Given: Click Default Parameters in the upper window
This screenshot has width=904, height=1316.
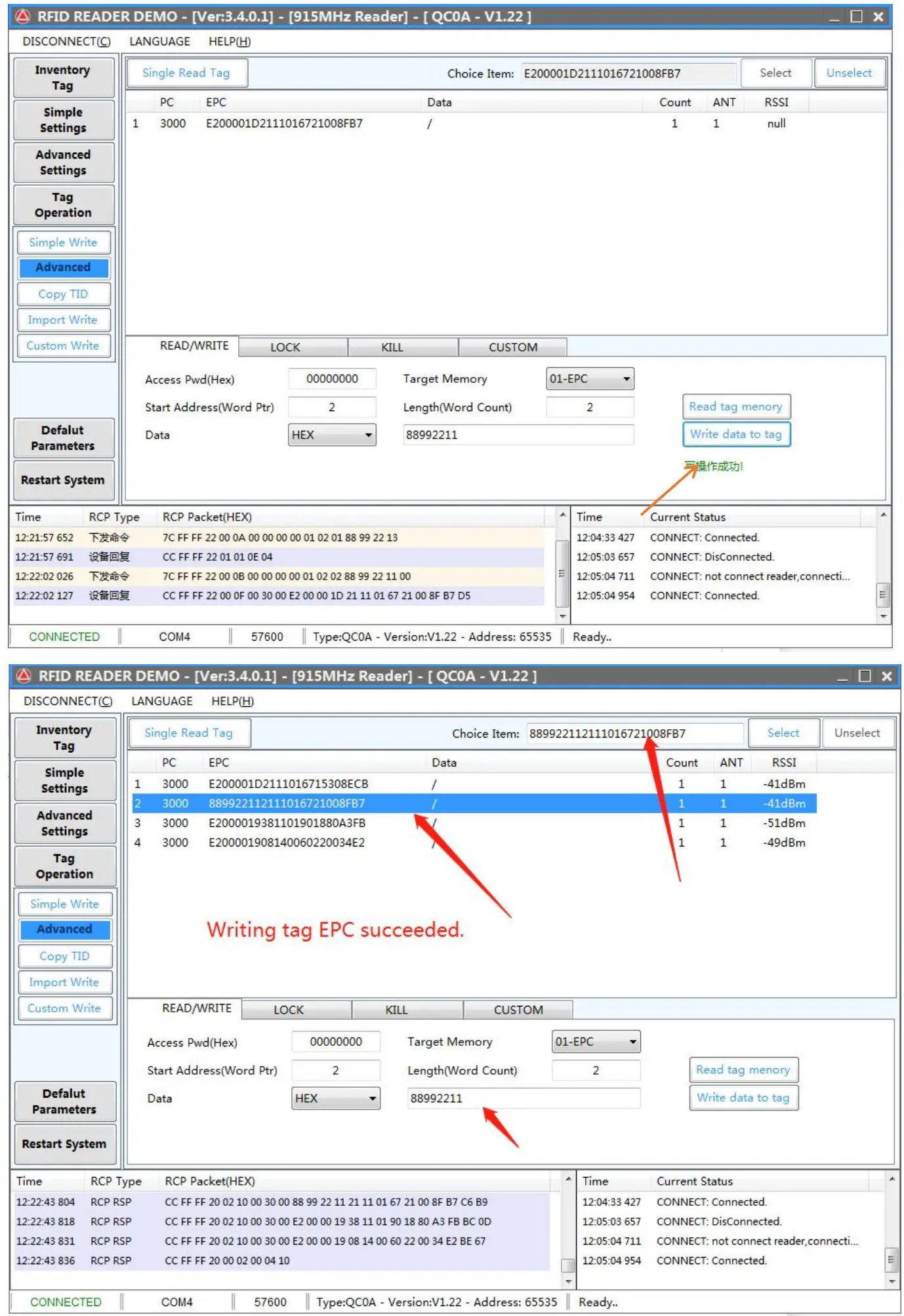Looking at the screenshot, I should 64,438.
